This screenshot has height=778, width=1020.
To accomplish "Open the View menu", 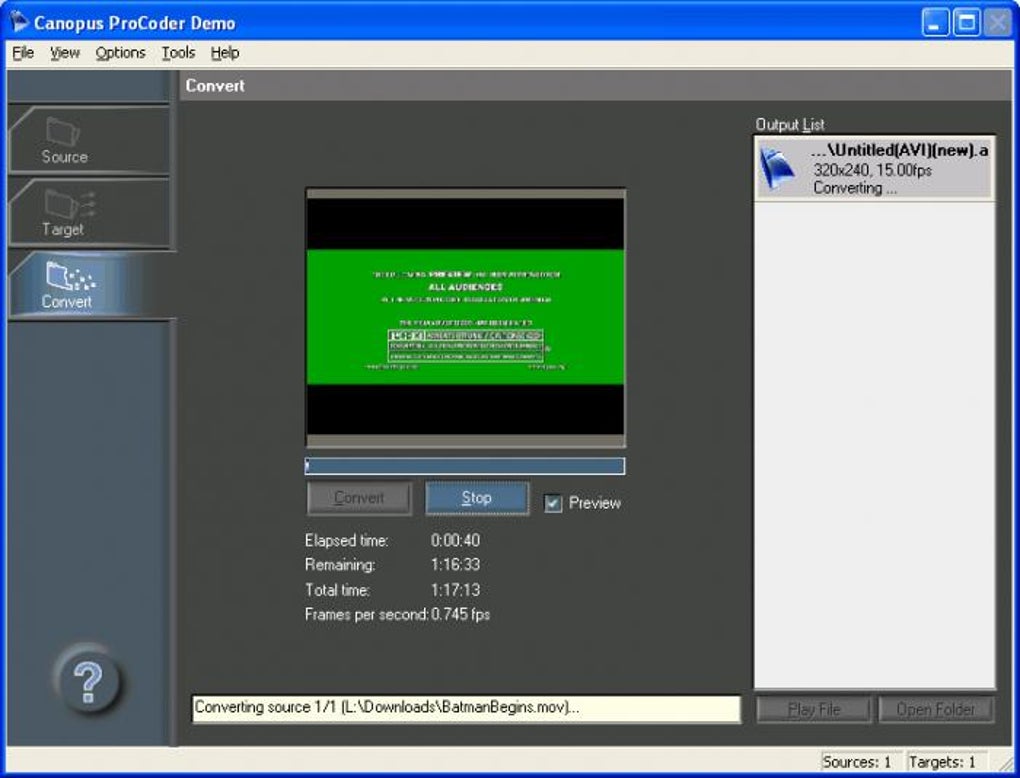I will [x=65, y=53].
